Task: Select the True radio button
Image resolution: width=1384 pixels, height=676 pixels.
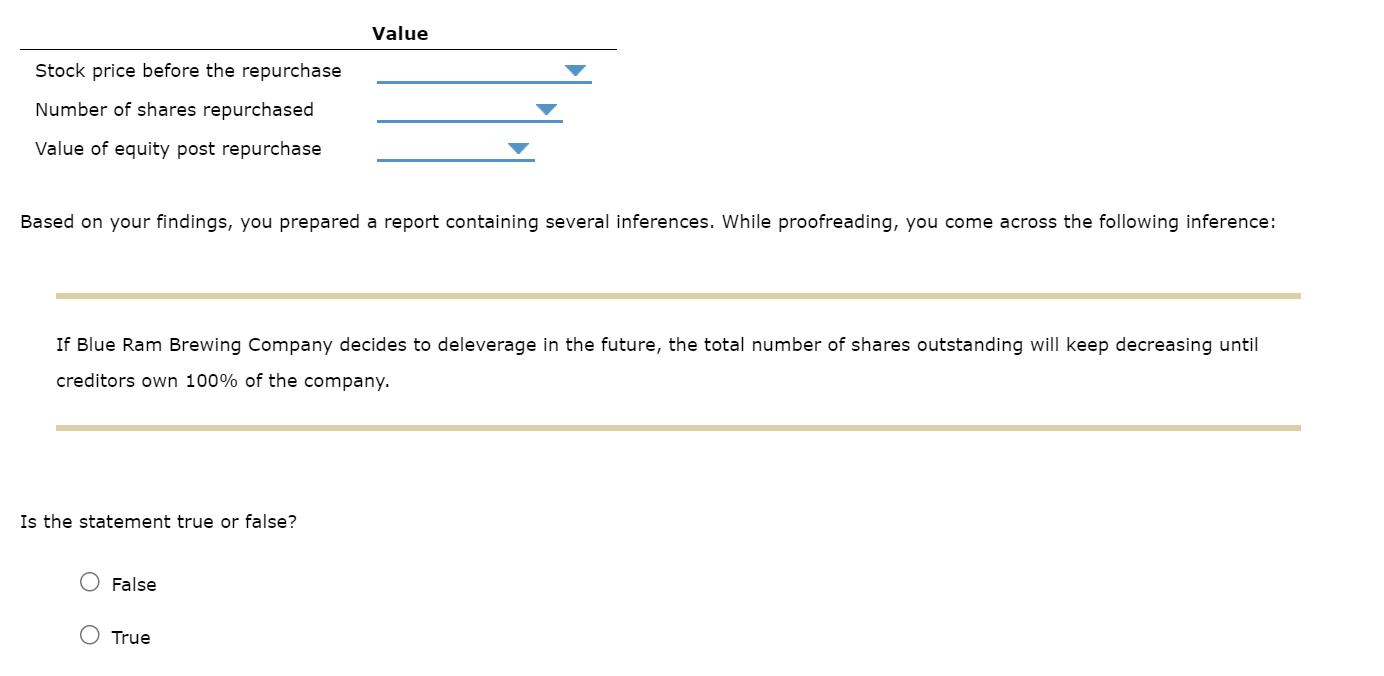Action: (89, 634)
